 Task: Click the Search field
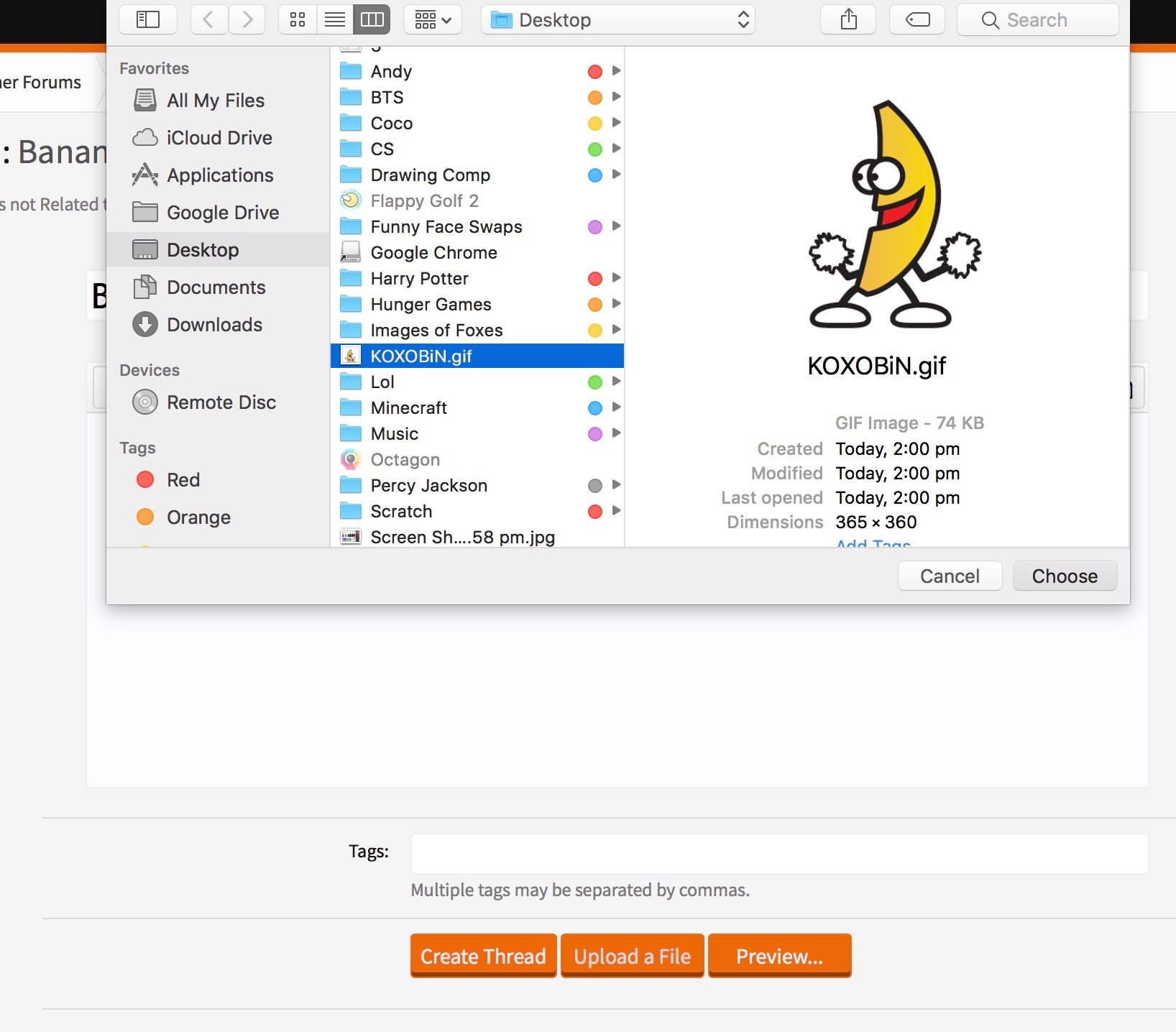1038,19
